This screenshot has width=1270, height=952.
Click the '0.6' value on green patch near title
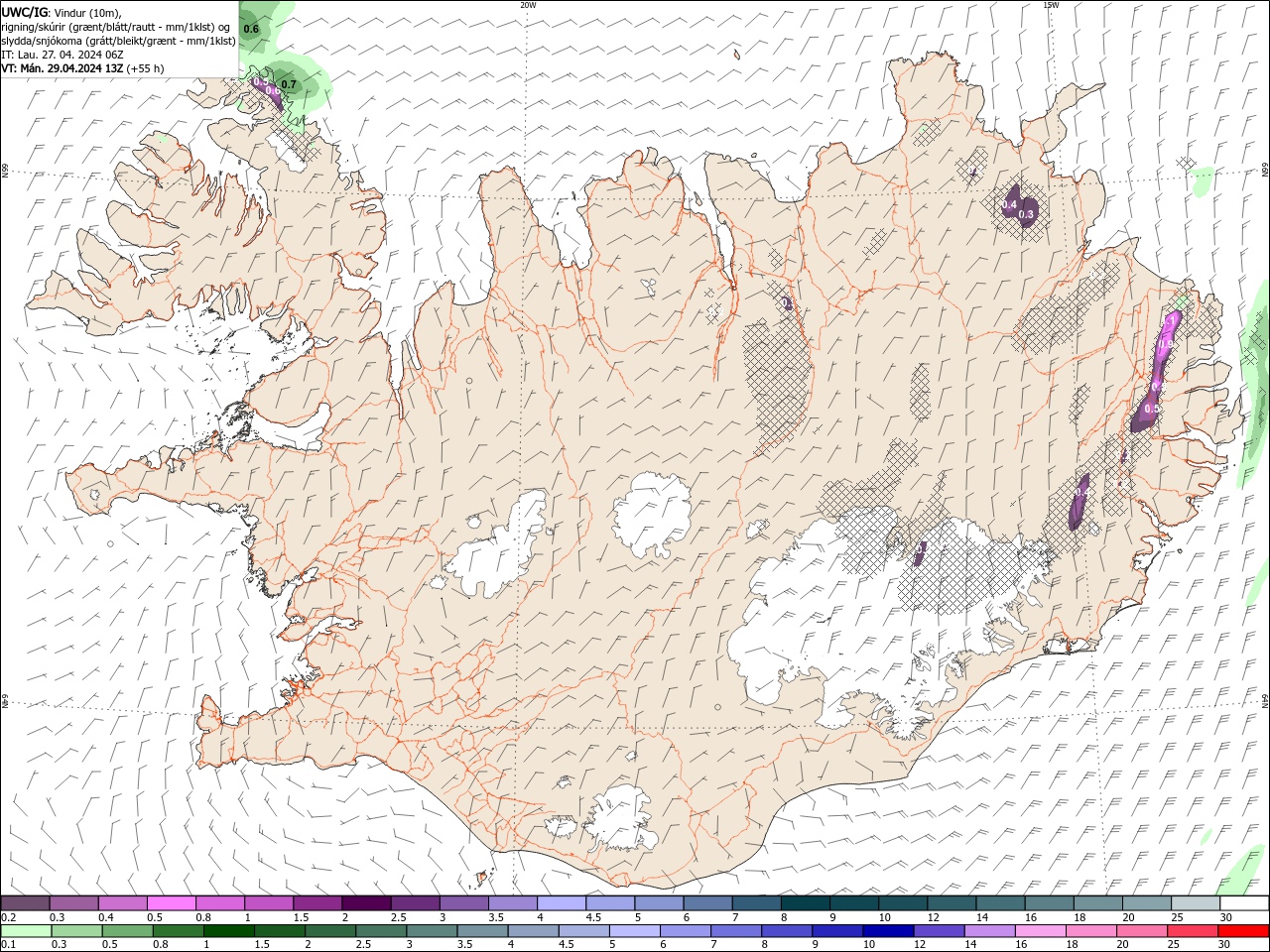pos(251,30)
